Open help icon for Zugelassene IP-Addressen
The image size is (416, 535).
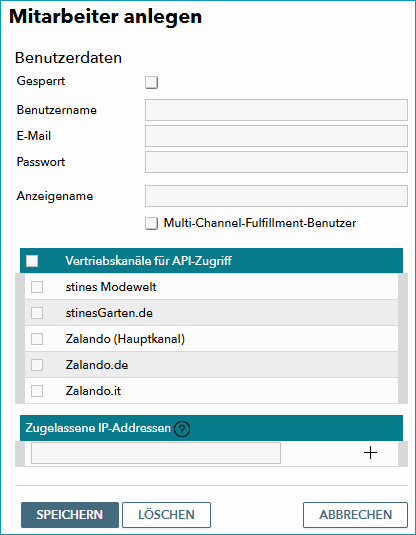tap(182, 429)
